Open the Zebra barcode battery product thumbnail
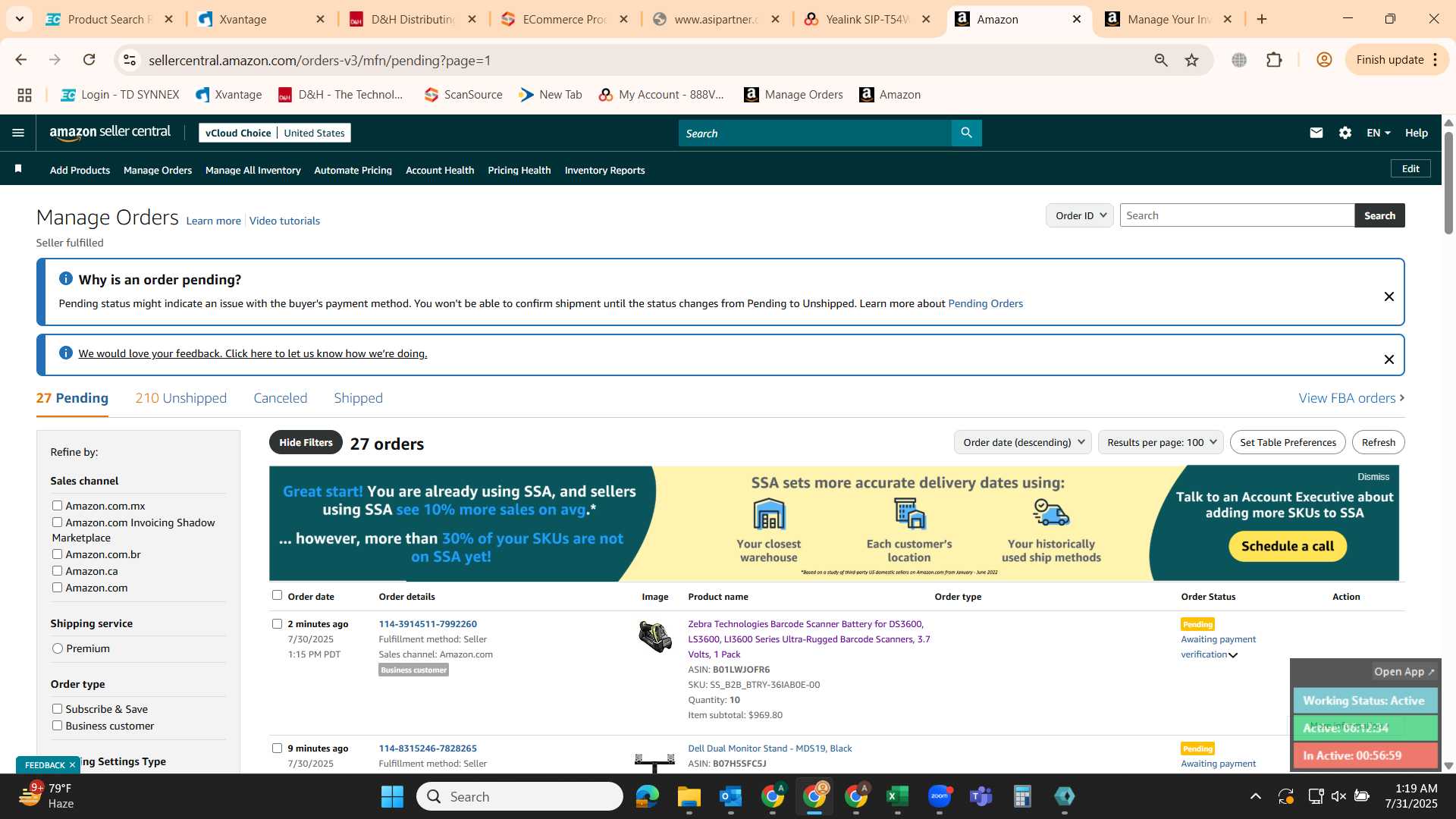Screen dimensions: 1456x819 point(654,637)
